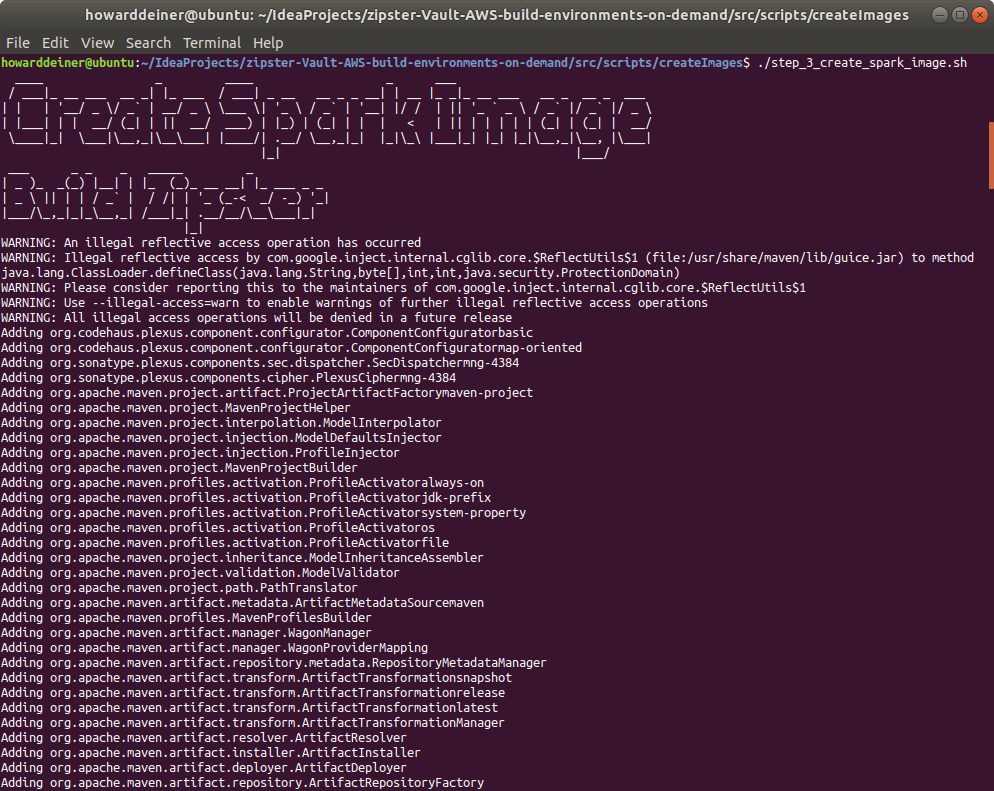The image size is (994, 791).
Task: Click the ProfileActivatoros line
Action: [218, 528]
